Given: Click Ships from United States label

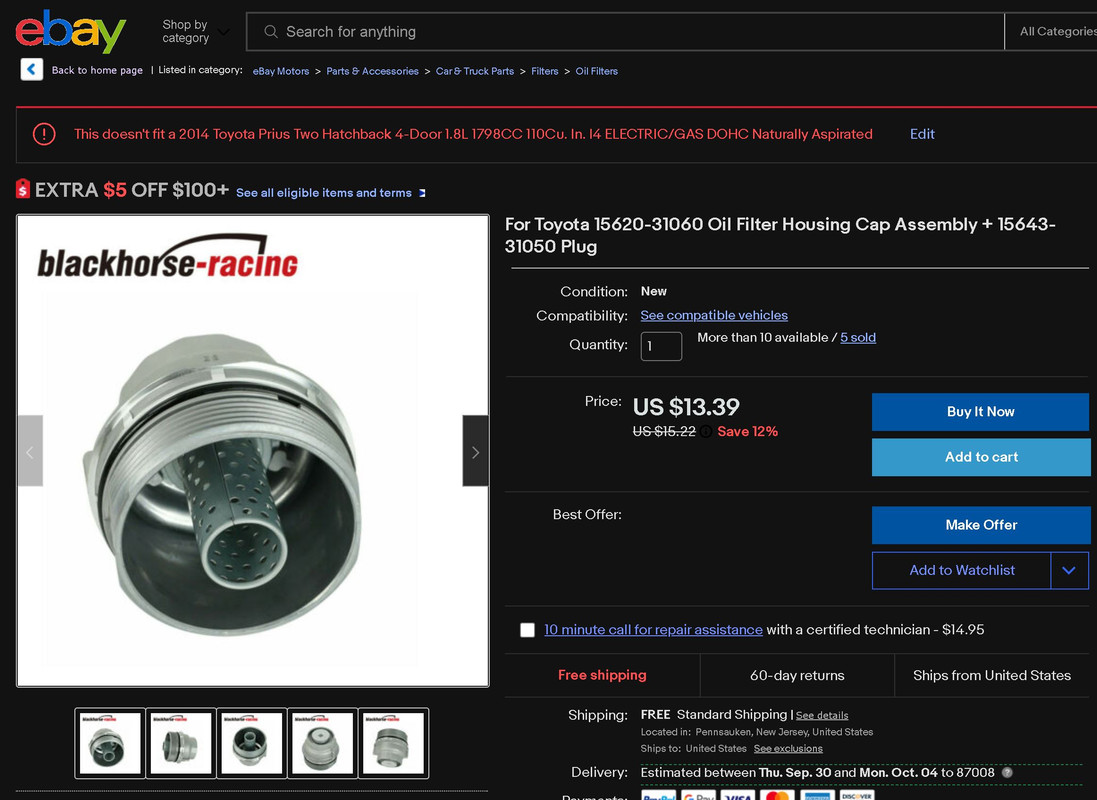Looking at the screenshot, I should point(991,675).
